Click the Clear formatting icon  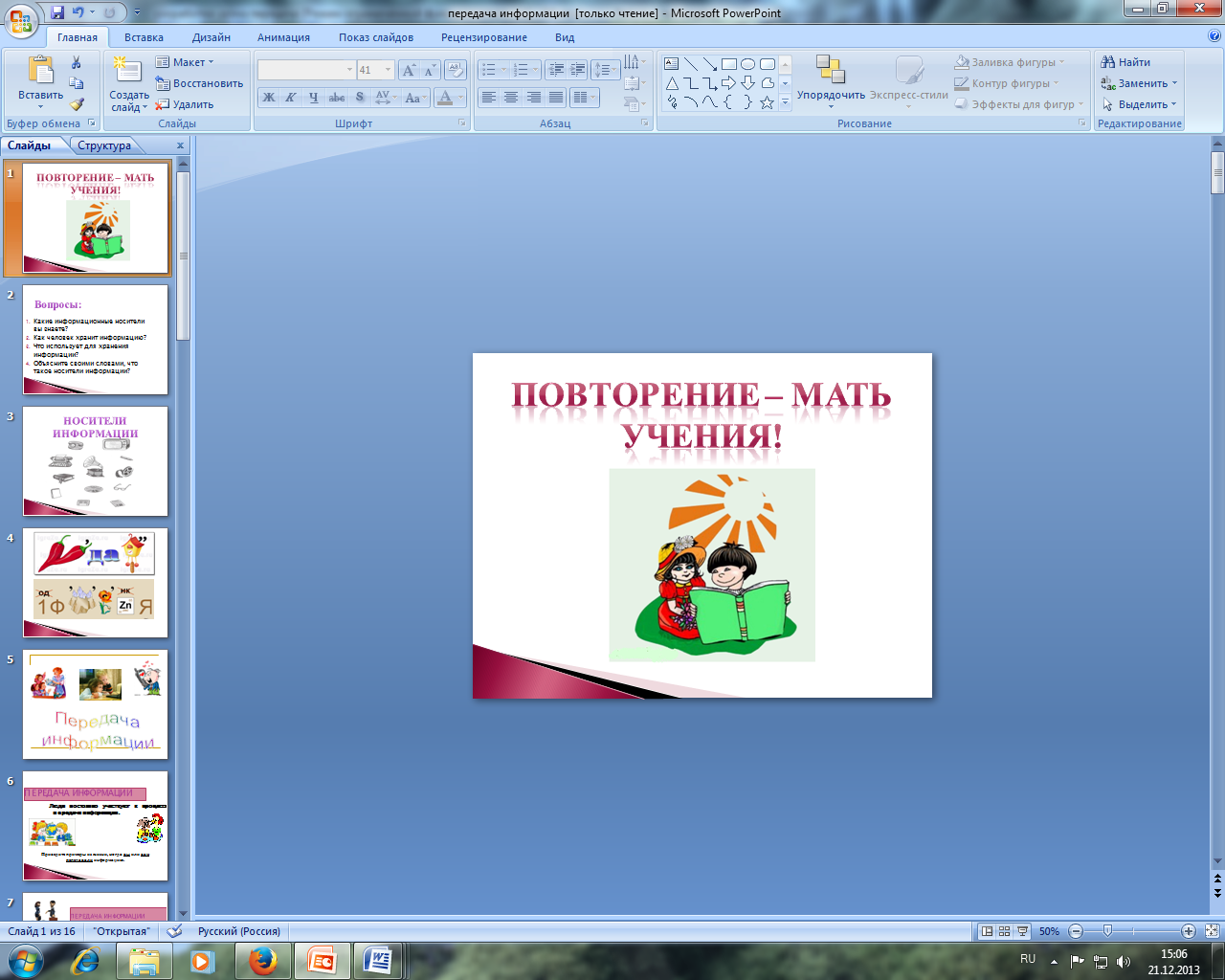(456, 70)
